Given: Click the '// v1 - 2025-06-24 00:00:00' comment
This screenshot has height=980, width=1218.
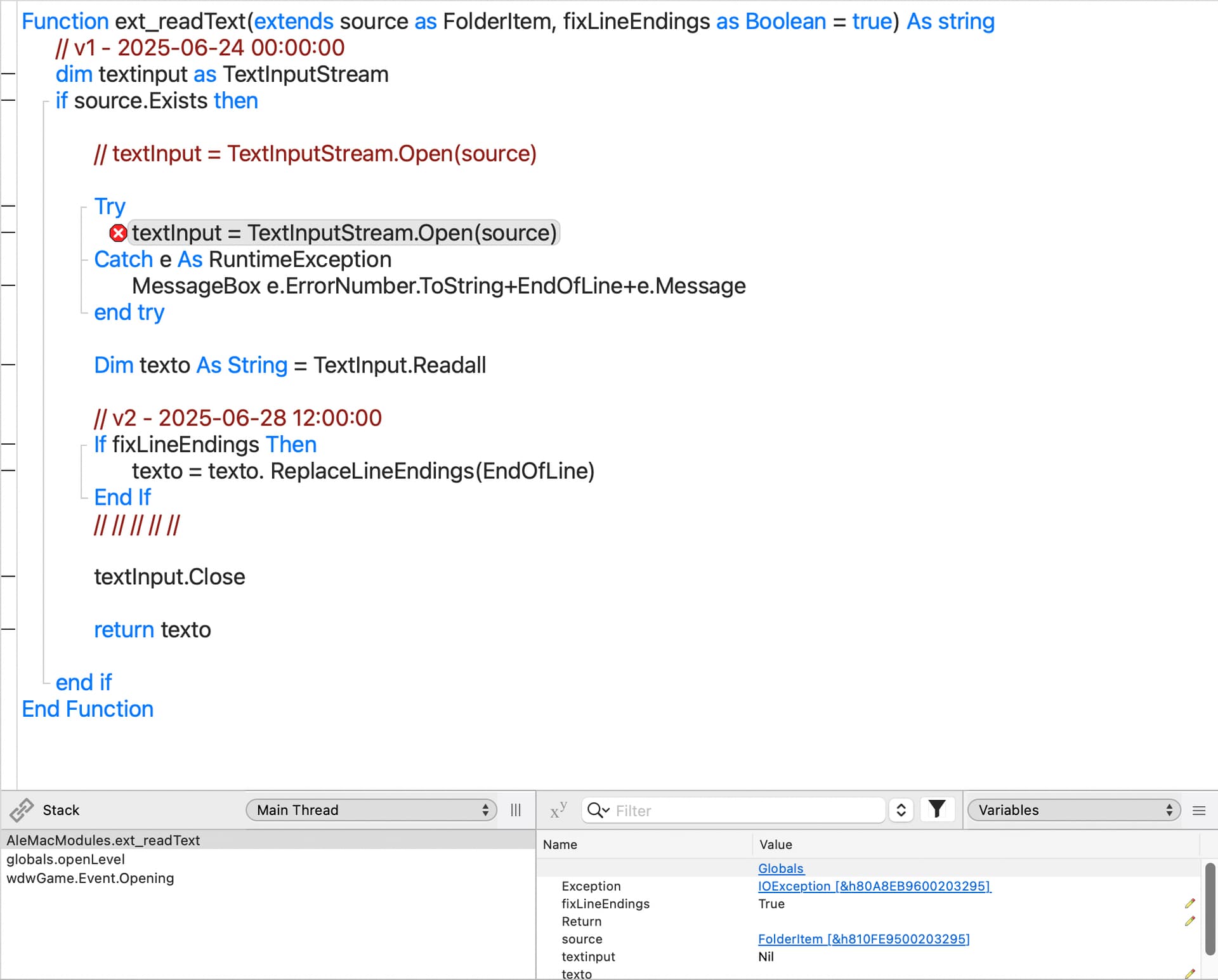Looking at the screenshot, I should point(200,48).
